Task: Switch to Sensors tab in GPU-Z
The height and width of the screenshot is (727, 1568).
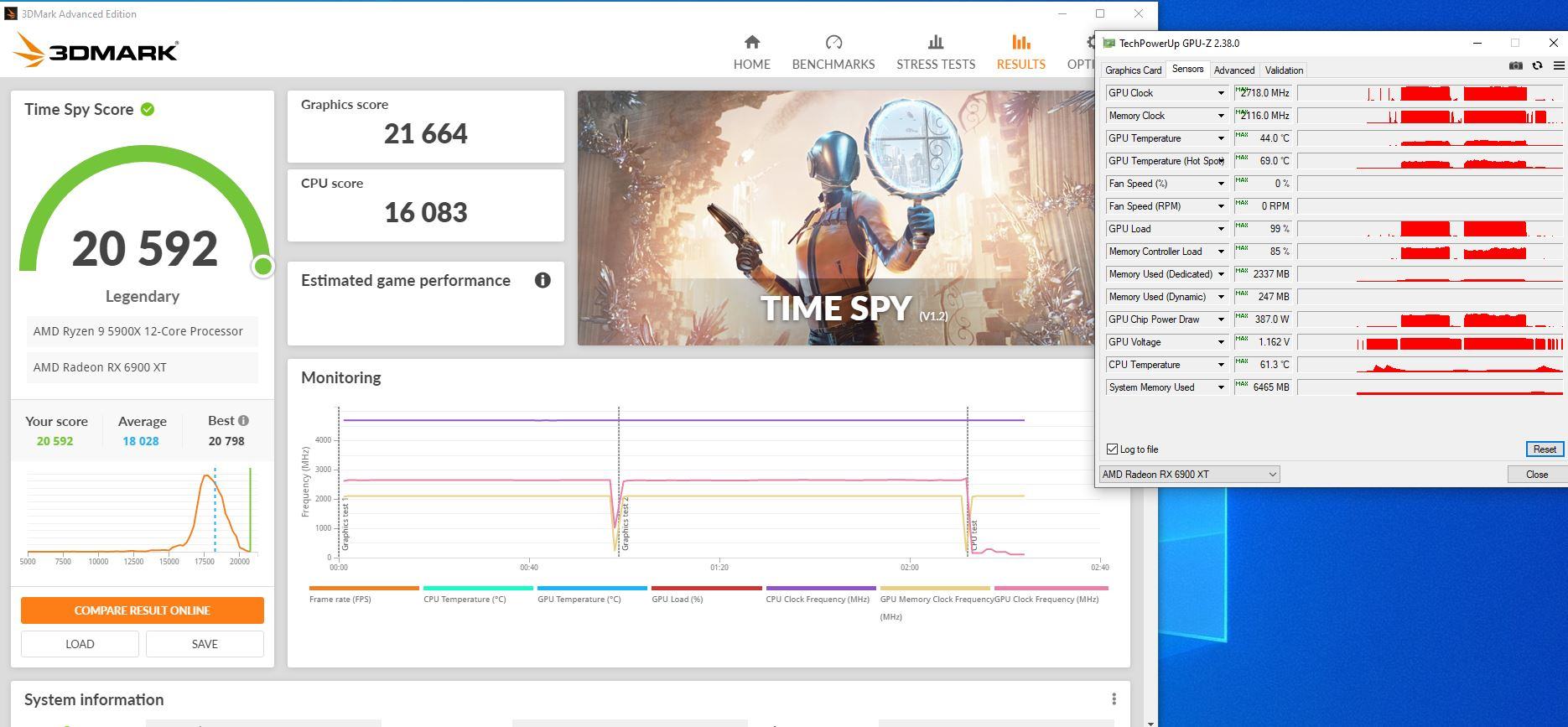Action: point(1187,70)
